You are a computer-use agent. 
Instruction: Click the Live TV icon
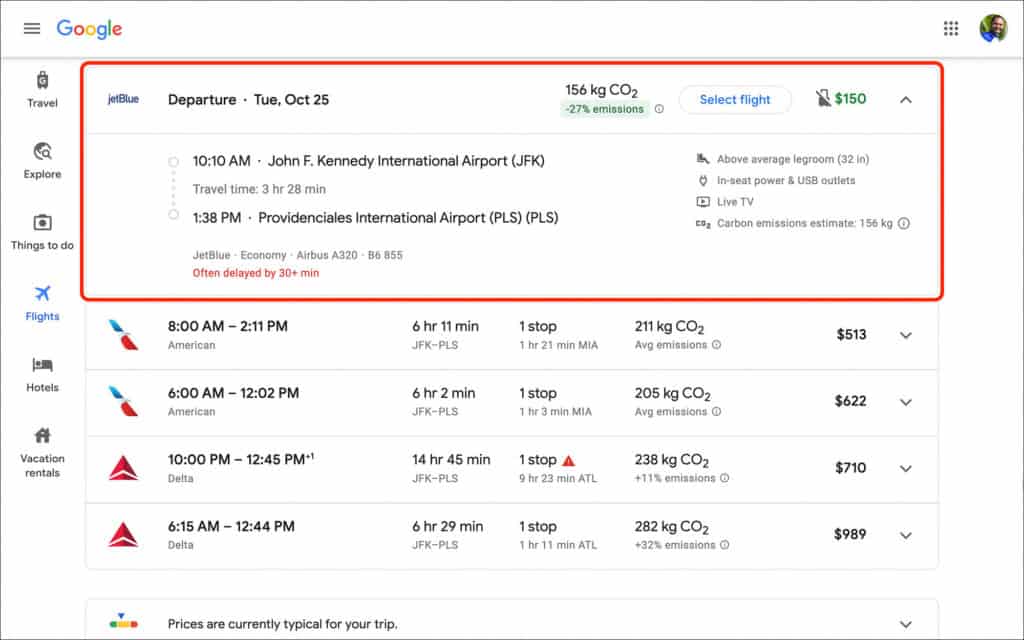[x=703, y=202]
